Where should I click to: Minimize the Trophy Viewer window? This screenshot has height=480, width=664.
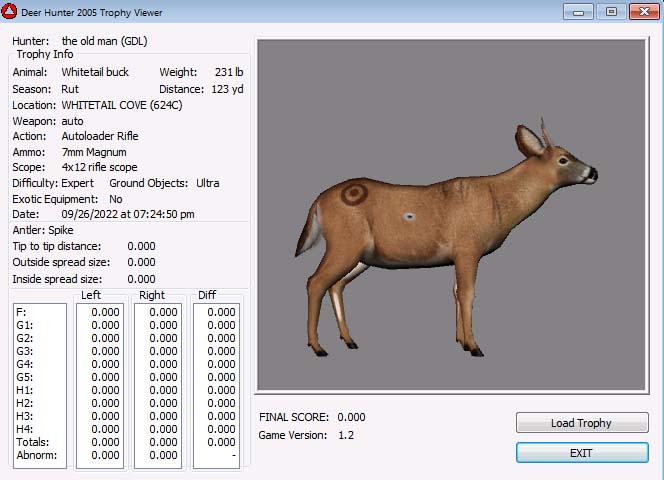[577, 12]
